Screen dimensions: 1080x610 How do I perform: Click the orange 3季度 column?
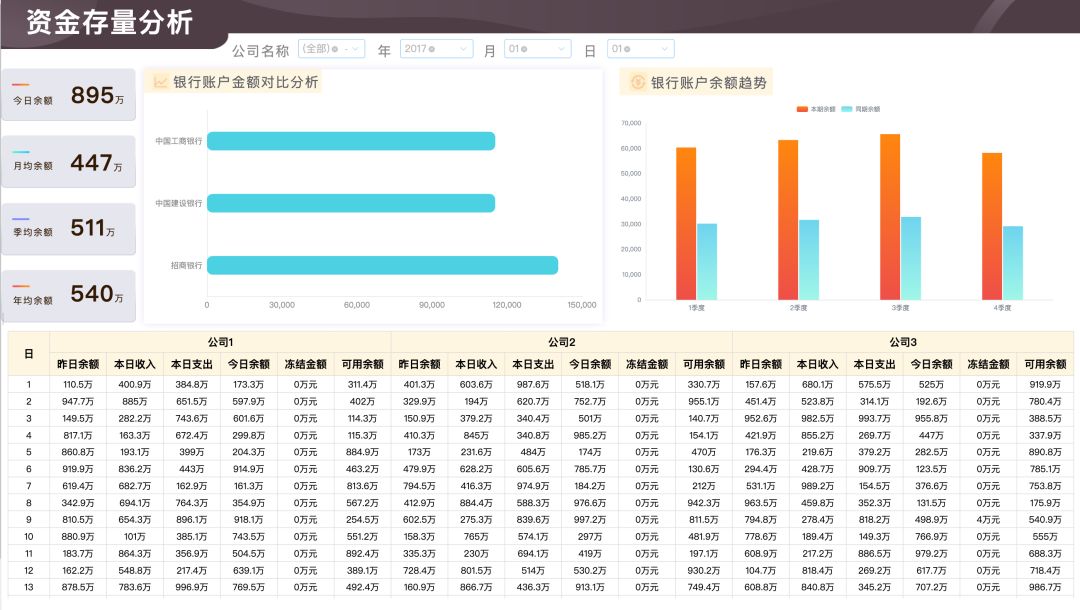(890, 217)
